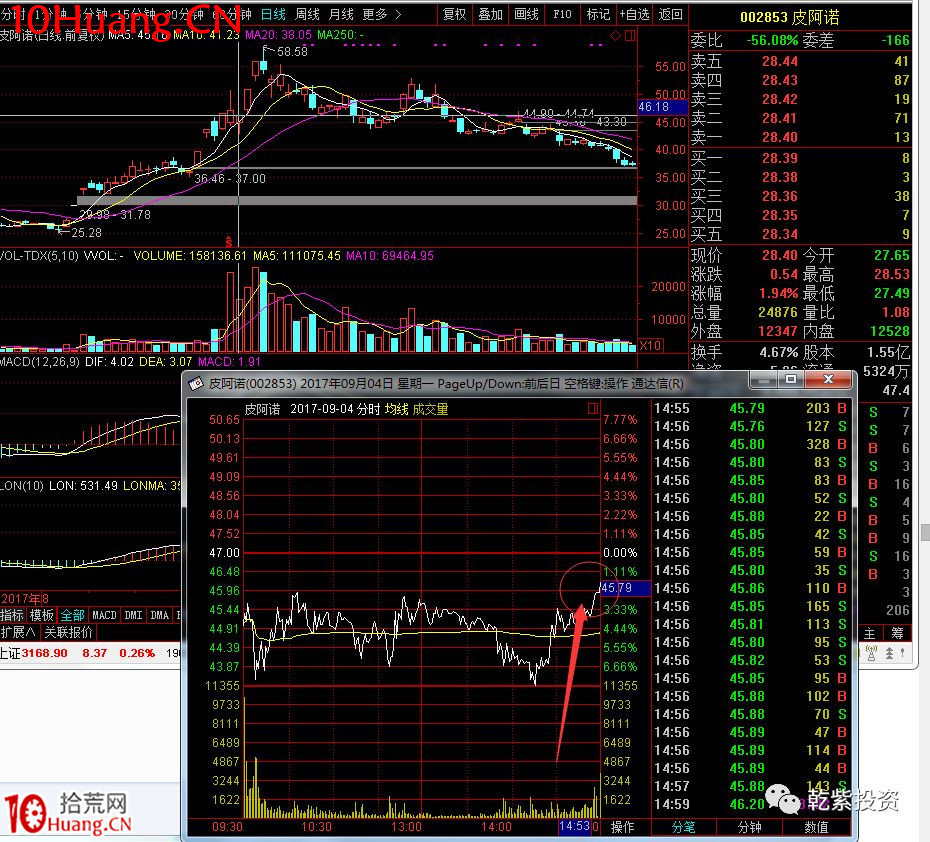Image resolution: width=930 pixels, height=842 pixels.
Task: Switch chart to 周线 weekly period
Action: (307, 14)
